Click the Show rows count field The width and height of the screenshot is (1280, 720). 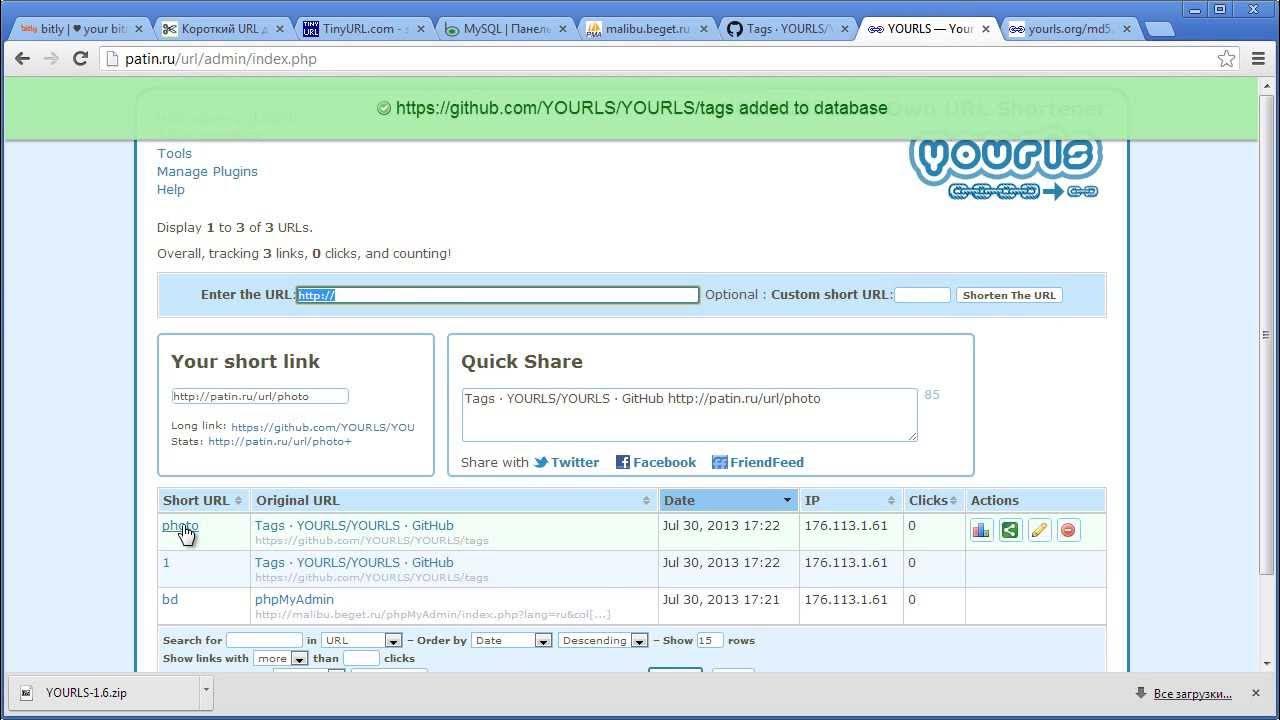pos(710,640)
